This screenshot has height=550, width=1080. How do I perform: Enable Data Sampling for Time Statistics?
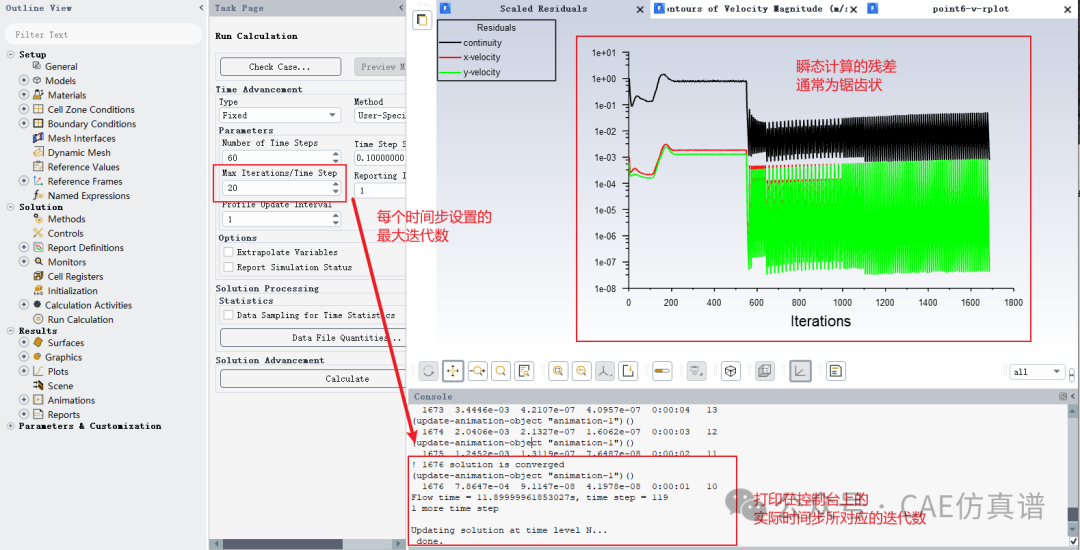[228, 315]
